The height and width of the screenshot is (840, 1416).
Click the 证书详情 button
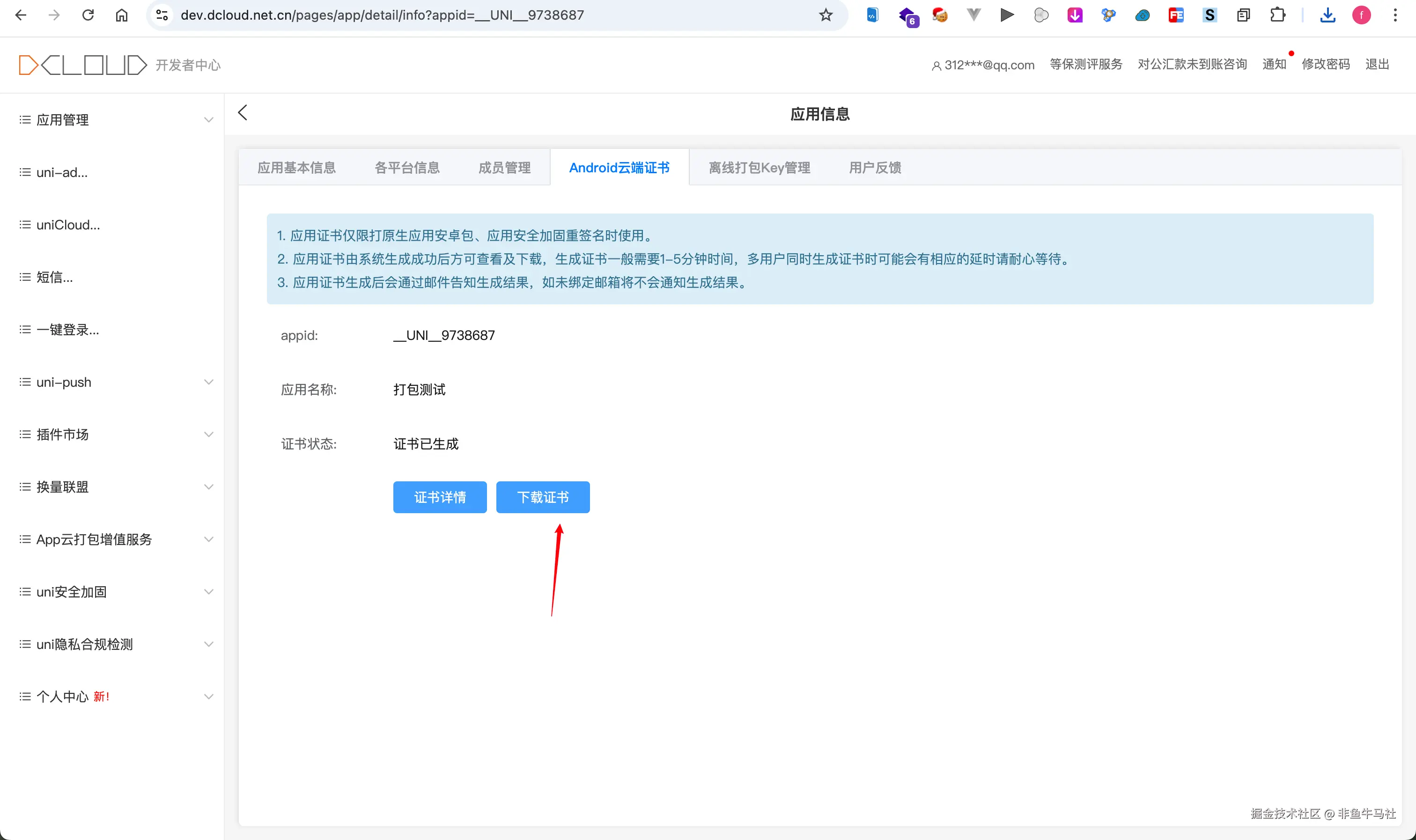(x=440, y=498)
